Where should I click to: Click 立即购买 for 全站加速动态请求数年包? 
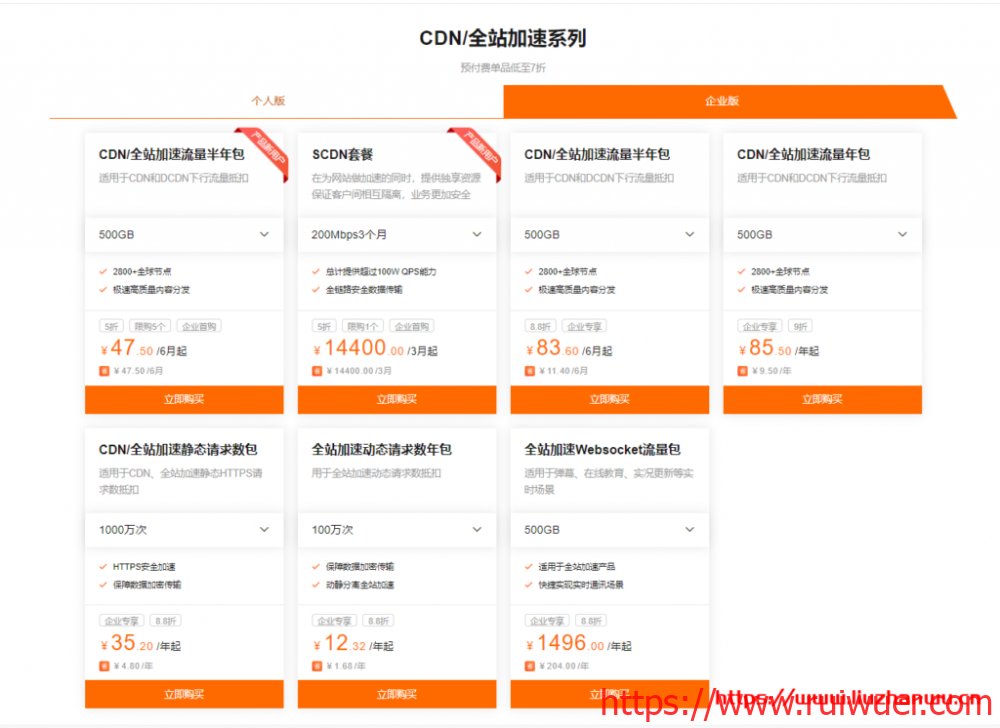[396, 694]
